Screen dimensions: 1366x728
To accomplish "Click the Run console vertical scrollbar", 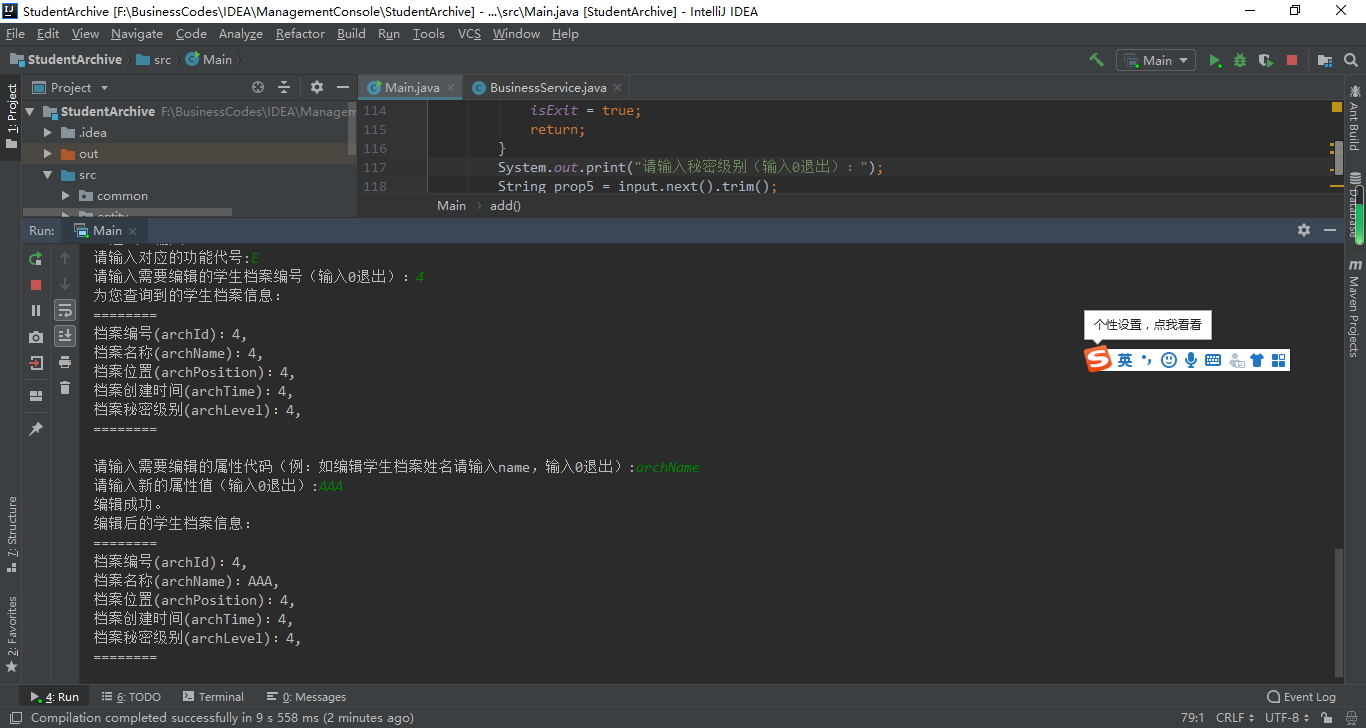I will [1339, 612].
